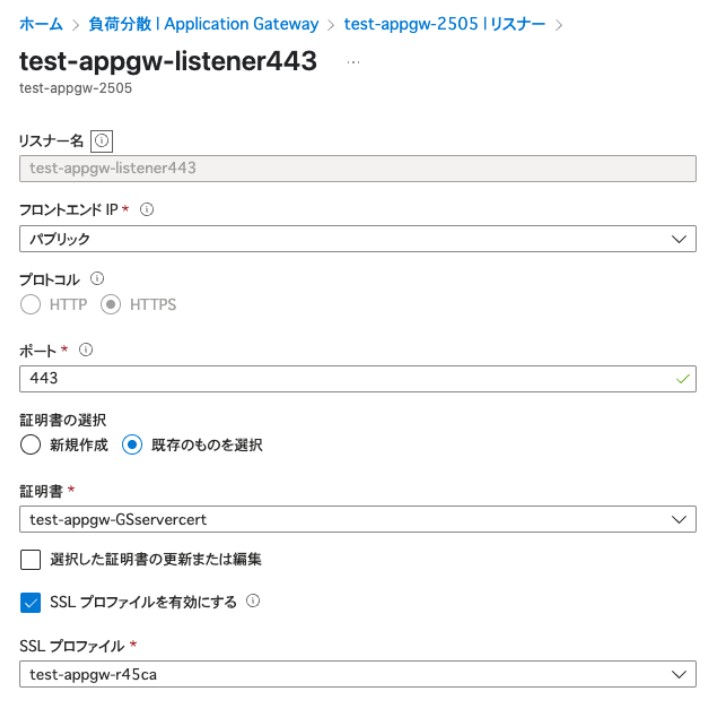Go to ホーム breadcrumb link
Viewport: 722px width, 718px height.
41,23
